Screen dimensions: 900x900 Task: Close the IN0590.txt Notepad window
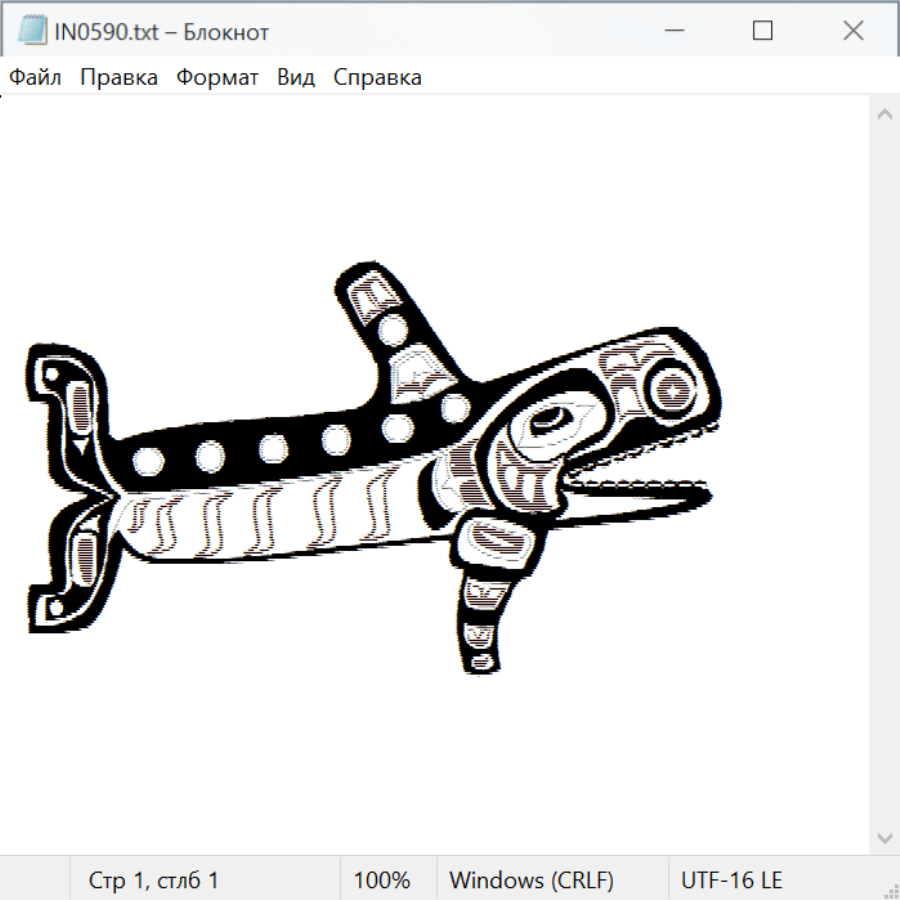[852, 31]
